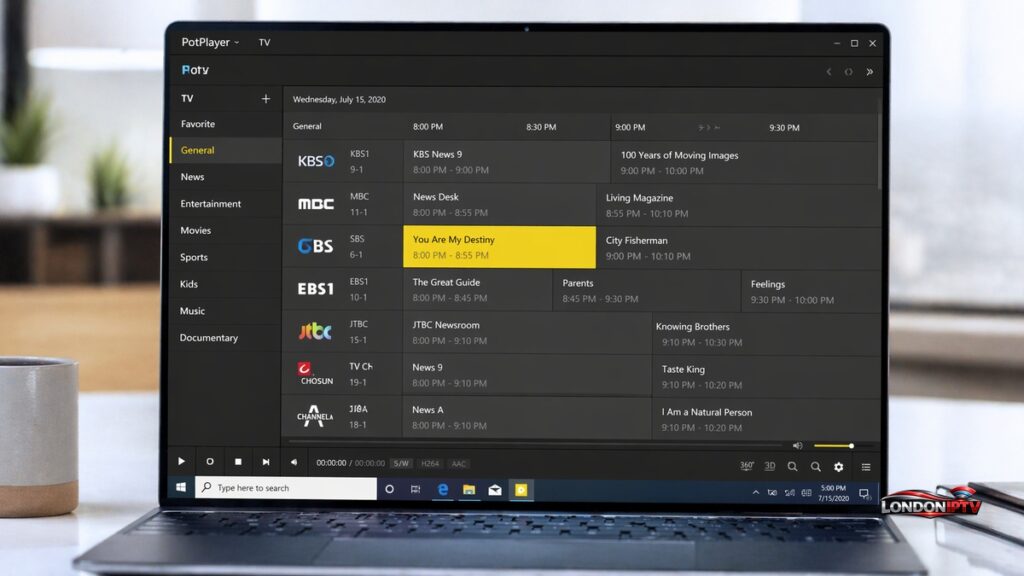Select the JTBC channel logo
The height and width of the screenshot is (576, 1024).
[315, 331]
